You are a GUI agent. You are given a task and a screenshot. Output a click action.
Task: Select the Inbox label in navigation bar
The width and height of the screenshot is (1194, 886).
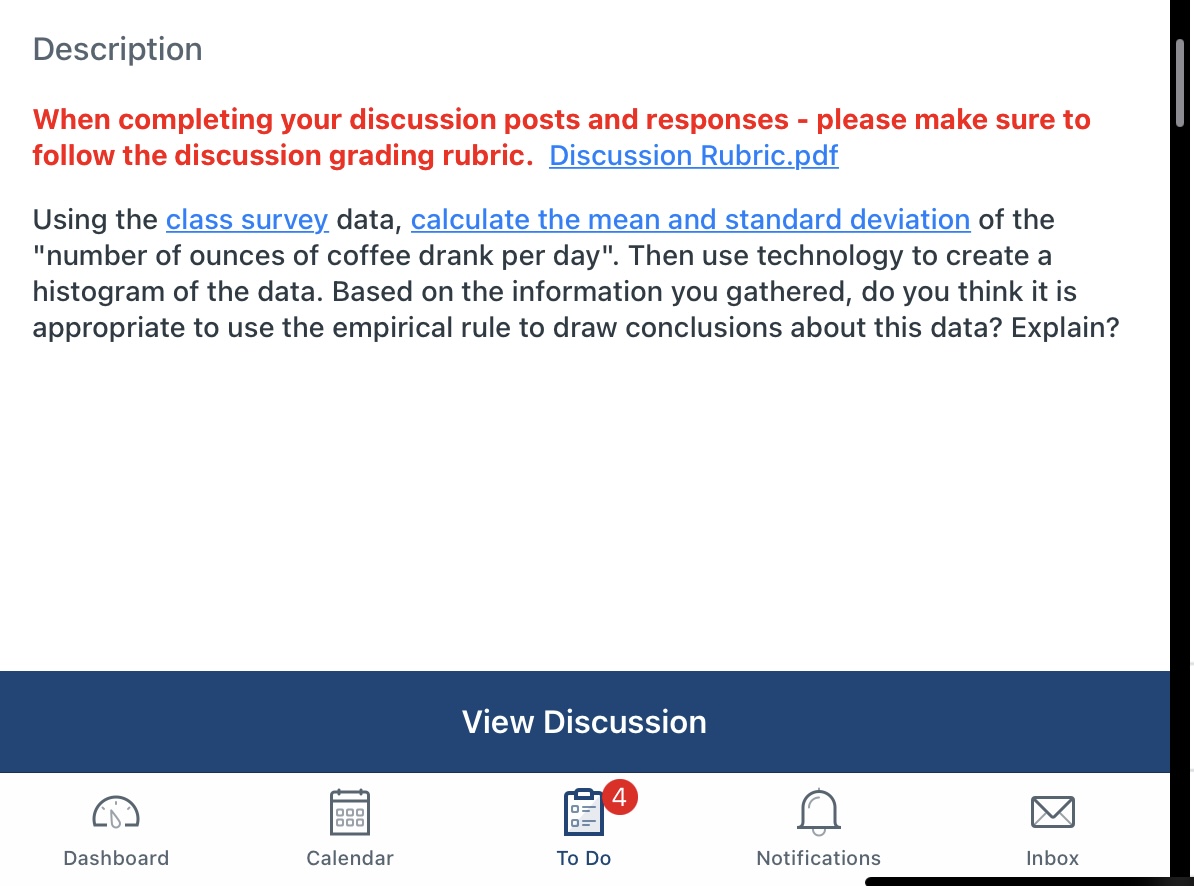pos(1052,857)
